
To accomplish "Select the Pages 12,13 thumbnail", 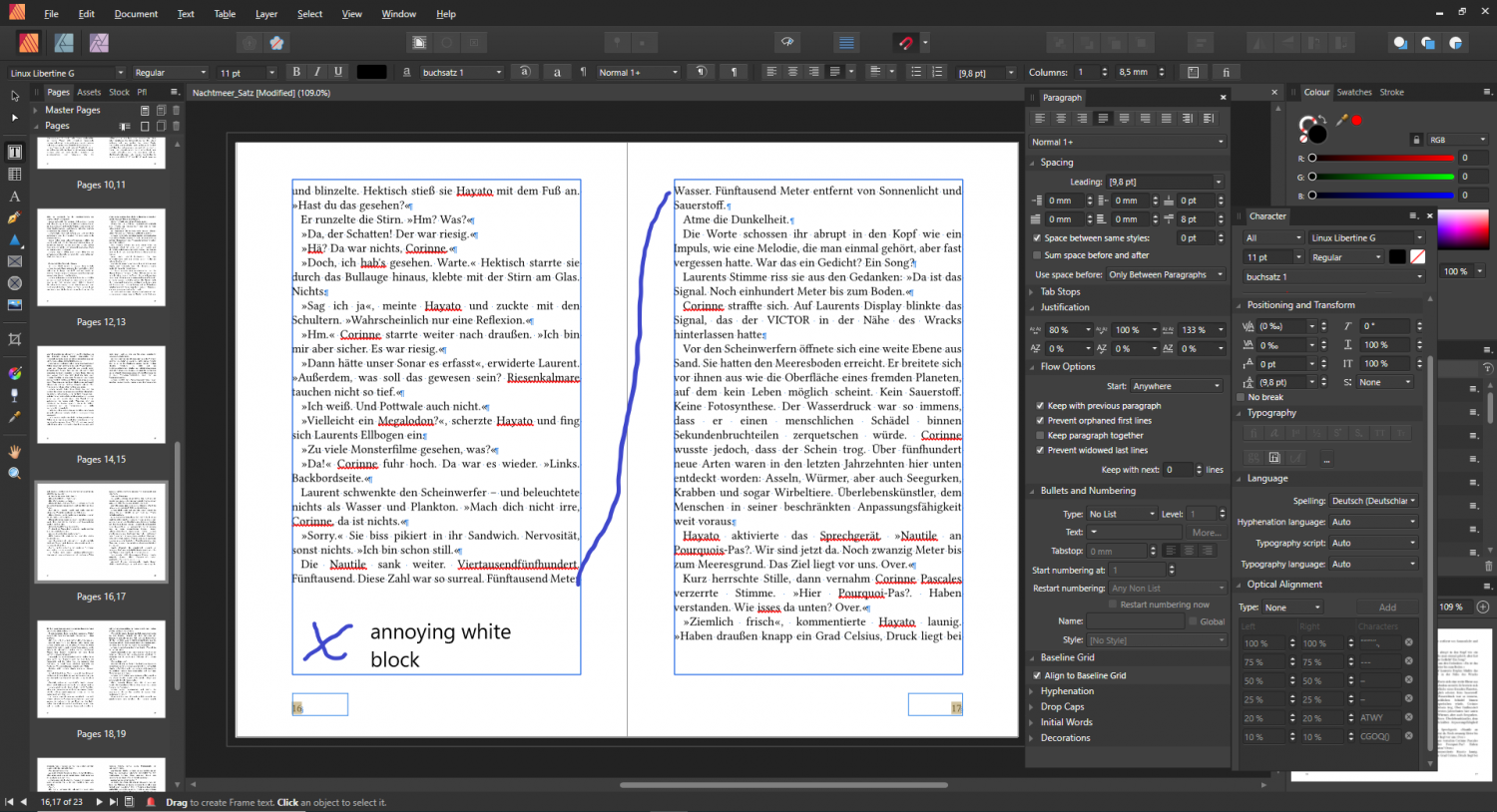I will coord(101,257).
